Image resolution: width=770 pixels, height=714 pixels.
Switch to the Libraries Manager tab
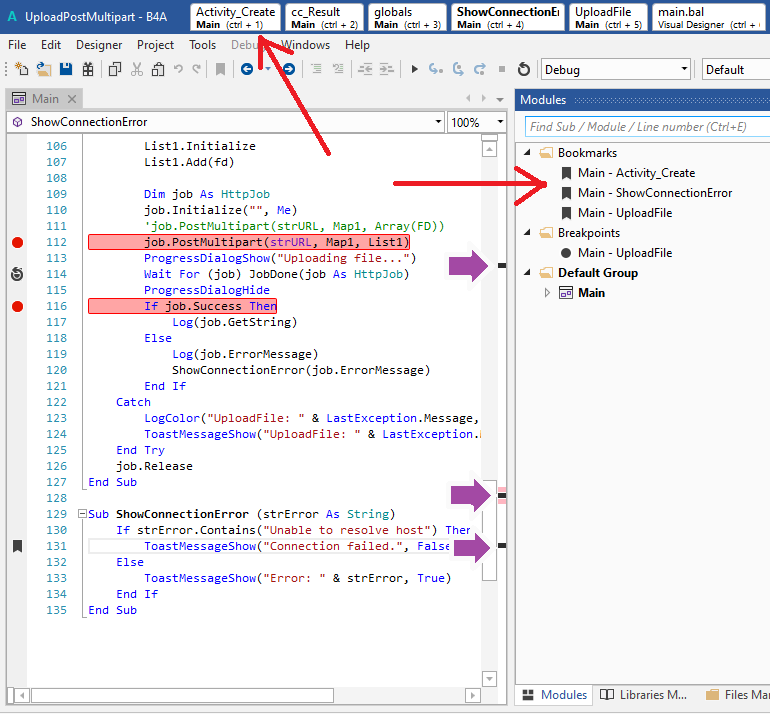642,694
